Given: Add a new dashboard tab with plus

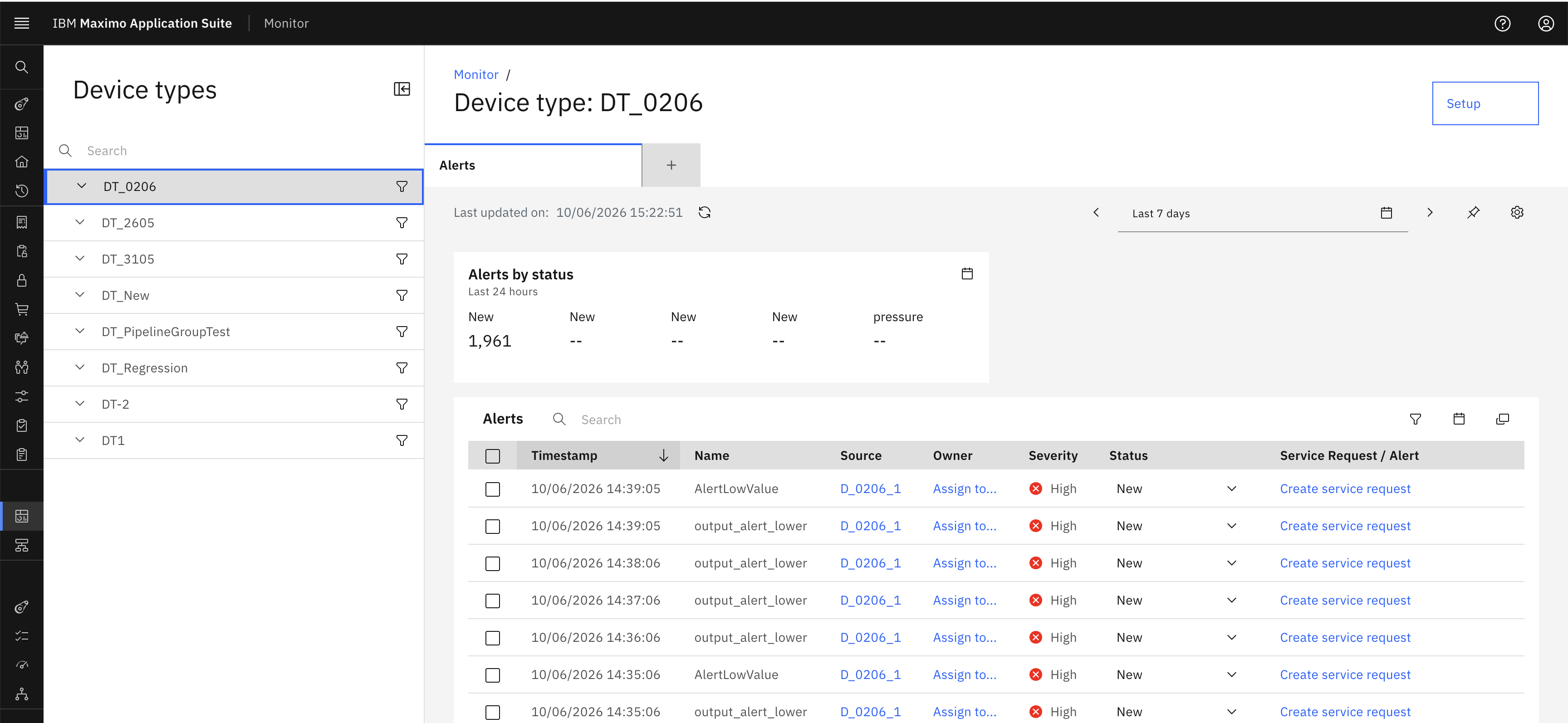Looking at the screenshot, I should click(x=671, y=166).
